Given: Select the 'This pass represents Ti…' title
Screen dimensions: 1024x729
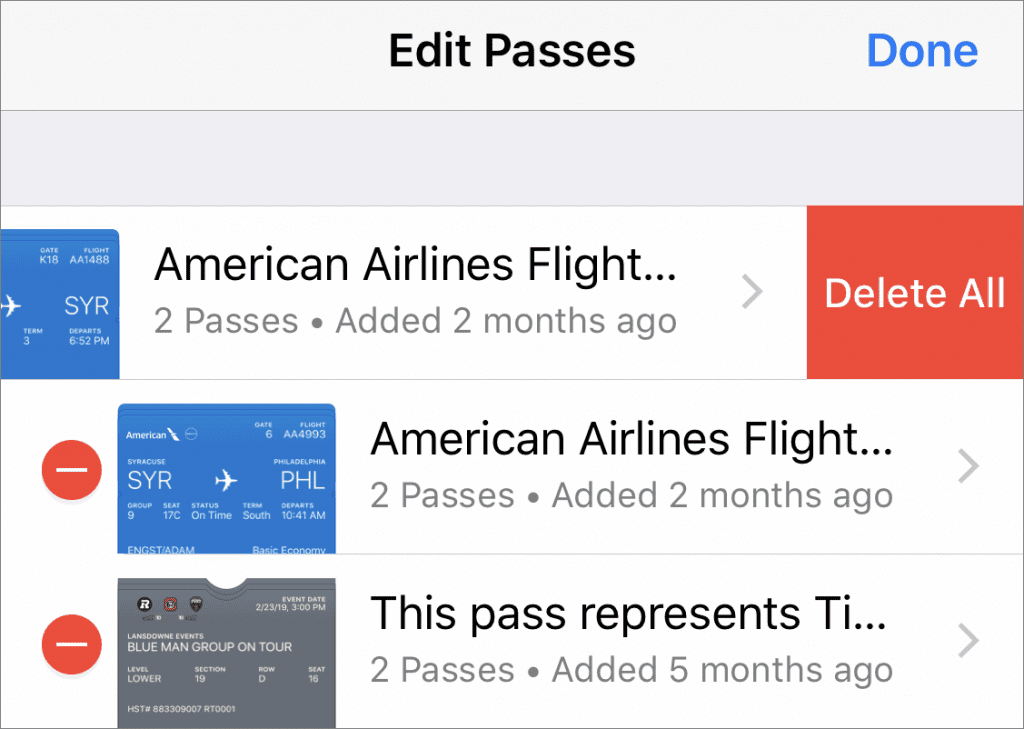Looking at the screenshot, I should [x=629, y=614].
